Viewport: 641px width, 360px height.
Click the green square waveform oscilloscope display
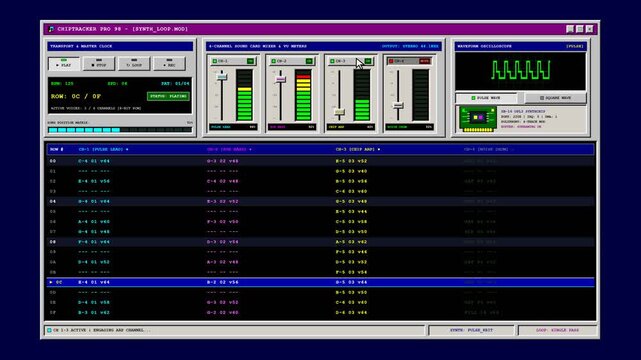tap(520, 71)
